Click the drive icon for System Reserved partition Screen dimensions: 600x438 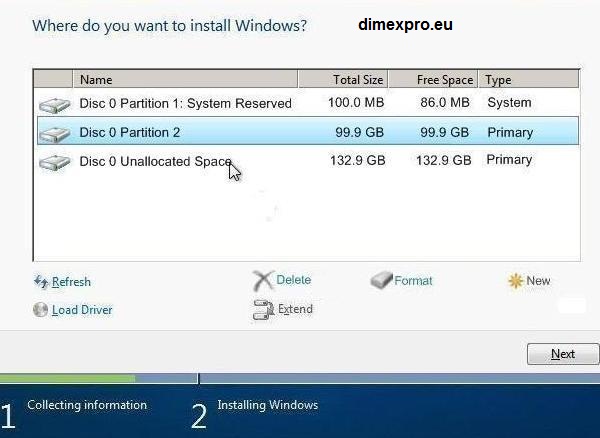[x=54, y=105]
